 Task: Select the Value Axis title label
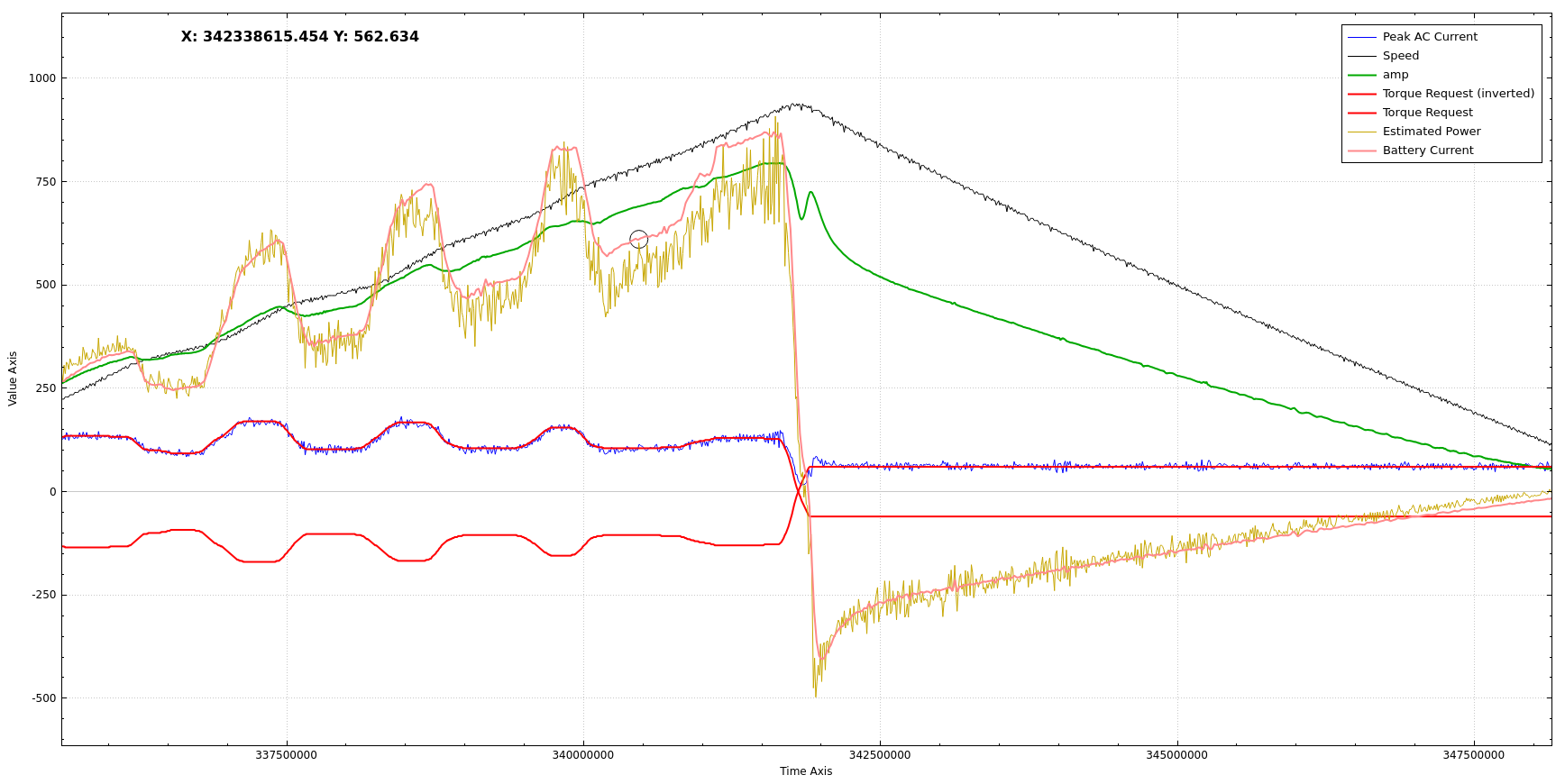click(13, 378)
